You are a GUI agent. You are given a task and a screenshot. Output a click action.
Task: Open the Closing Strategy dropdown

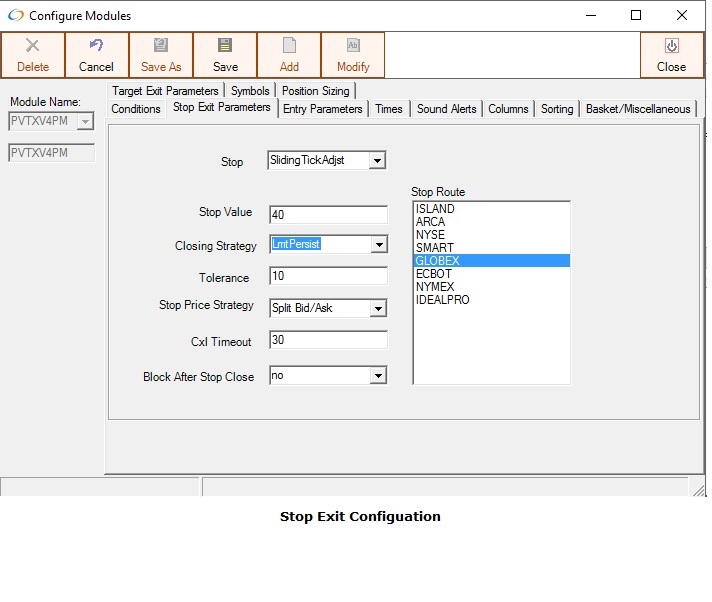point(378,245)
